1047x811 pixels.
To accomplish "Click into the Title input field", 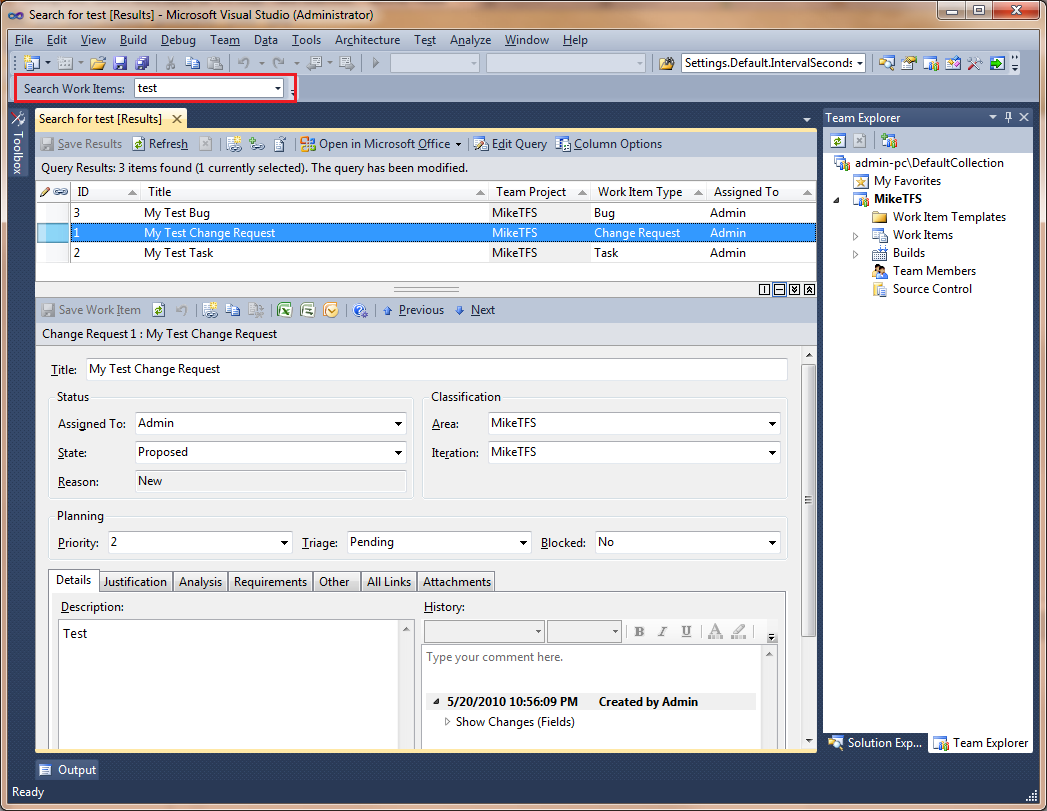I will coord(437,370).
